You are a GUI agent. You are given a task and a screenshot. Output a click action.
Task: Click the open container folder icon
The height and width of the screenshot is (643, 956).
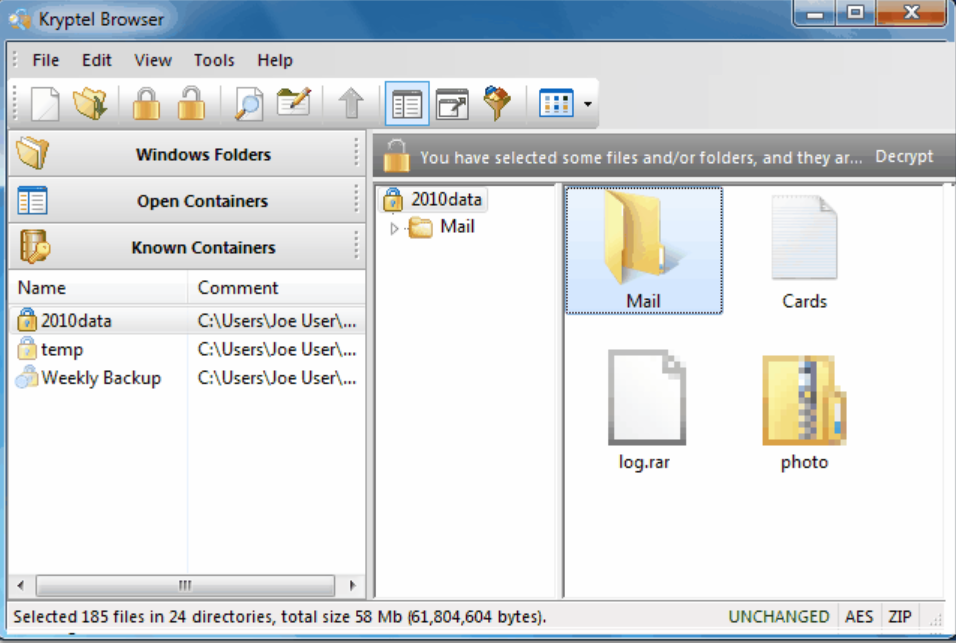(x=90, y=104)
